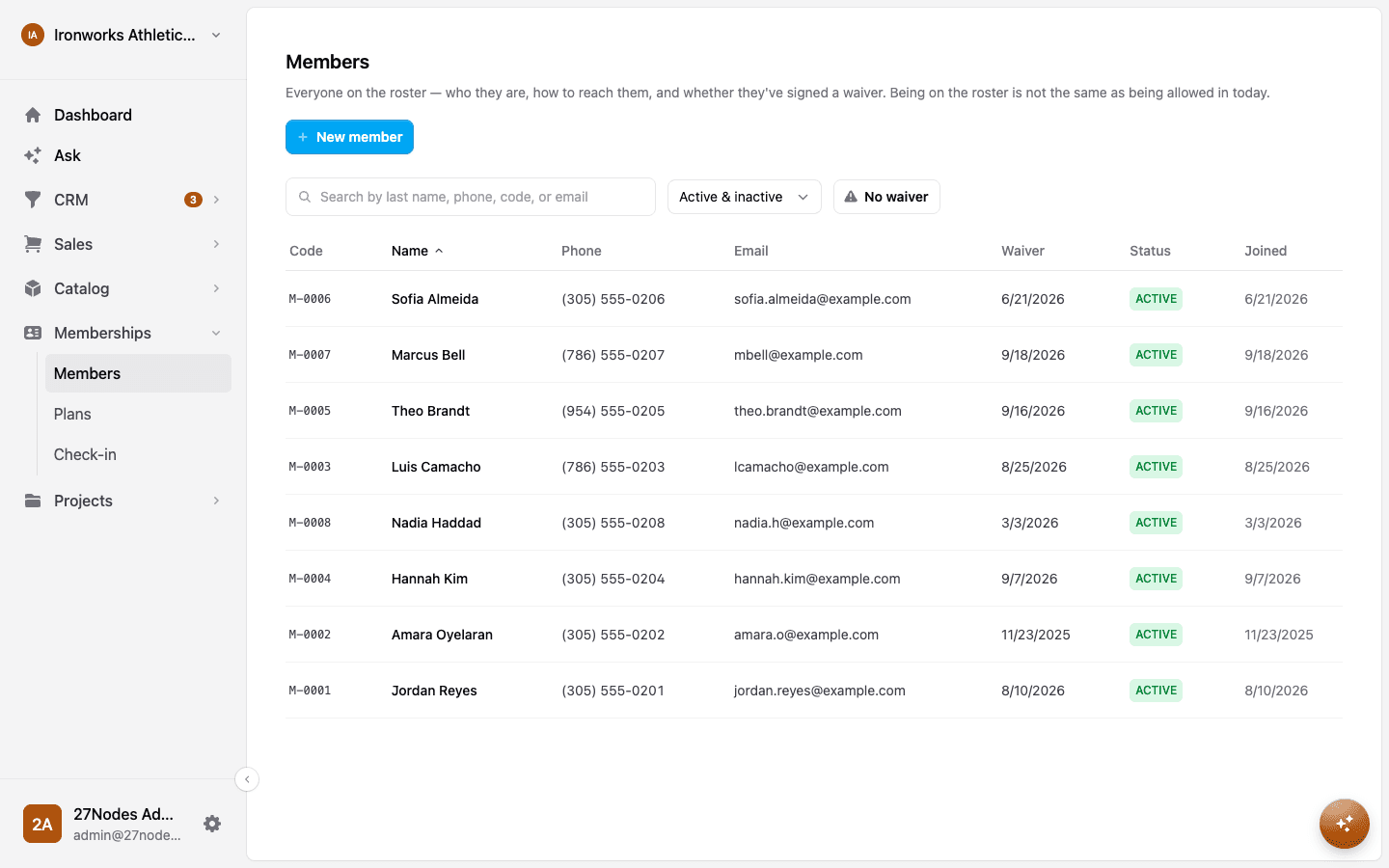Click the Sales cart icon

(x=33, y=244)
